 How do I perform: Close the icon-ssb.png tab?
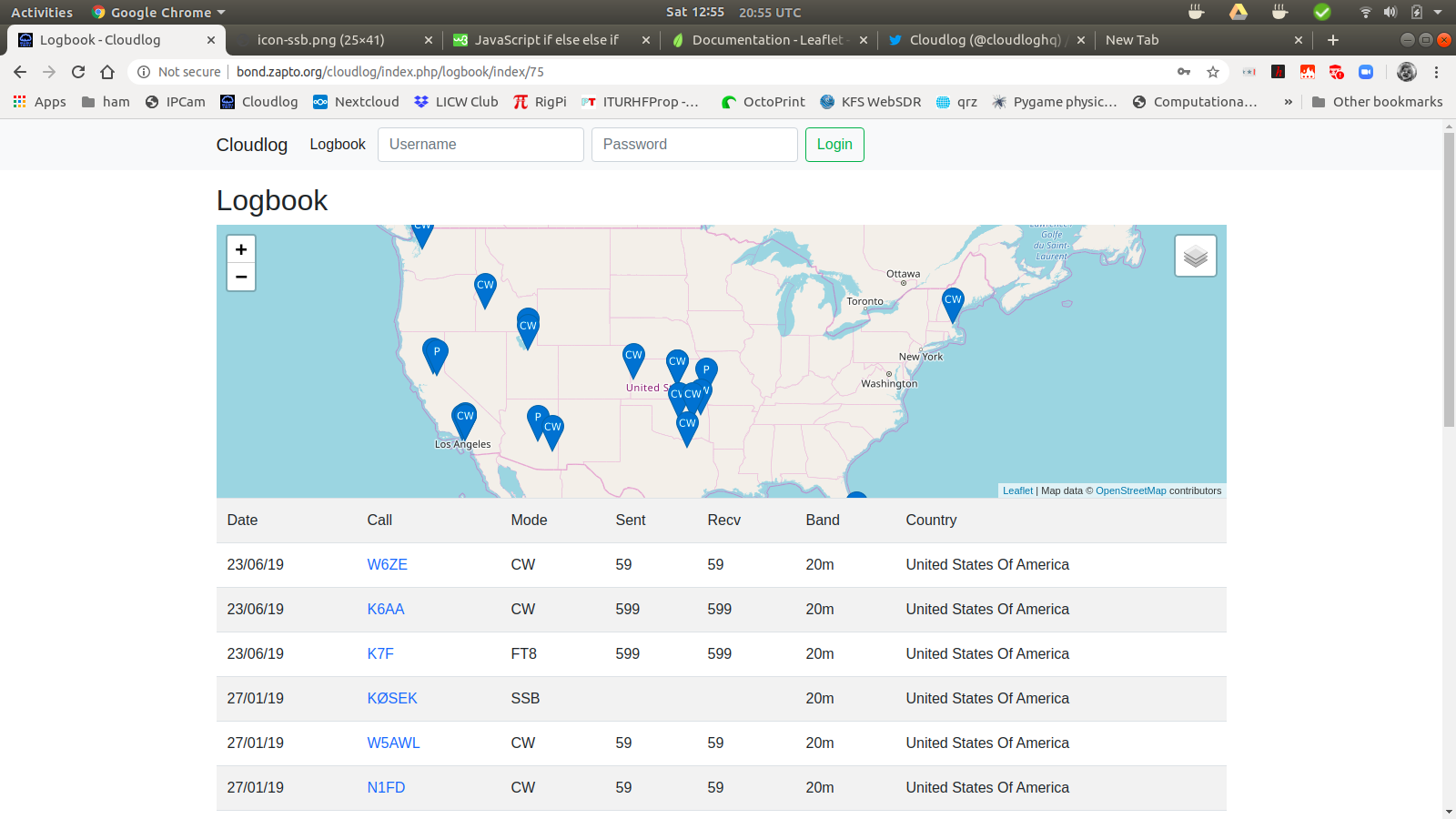click(x=429, y=40)
